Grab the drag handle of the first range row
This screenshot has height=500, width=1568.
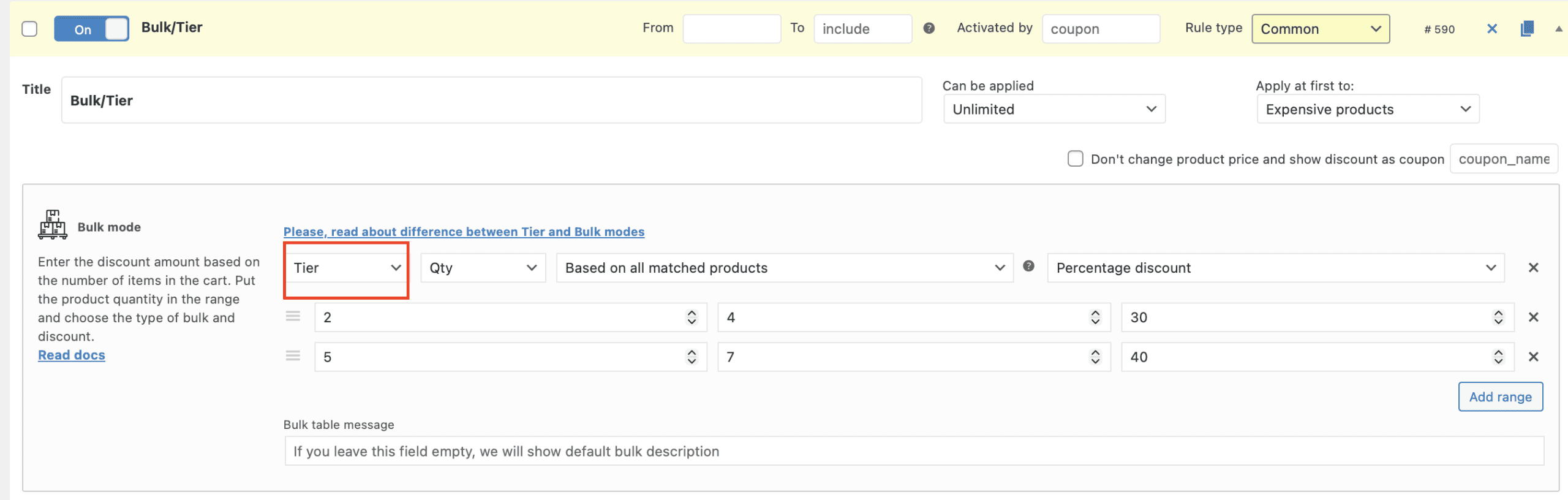(293, 317)
